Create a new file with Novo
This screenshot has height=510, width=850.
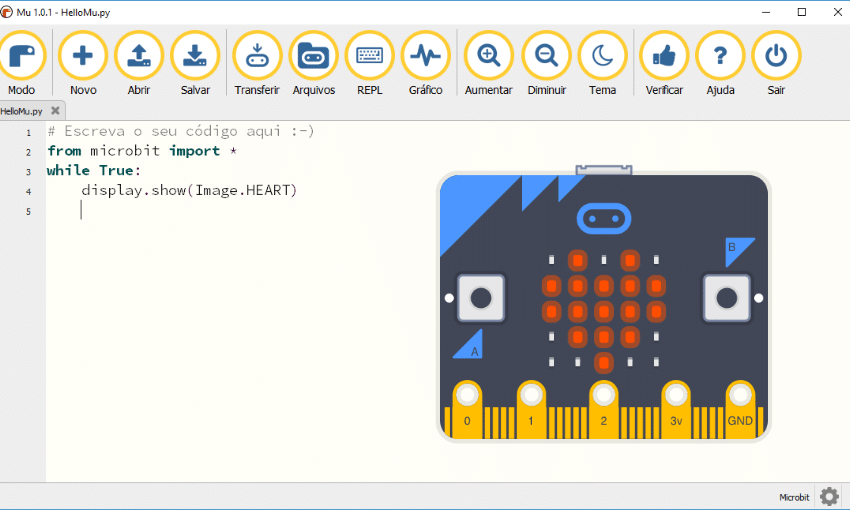coord(83,57)
